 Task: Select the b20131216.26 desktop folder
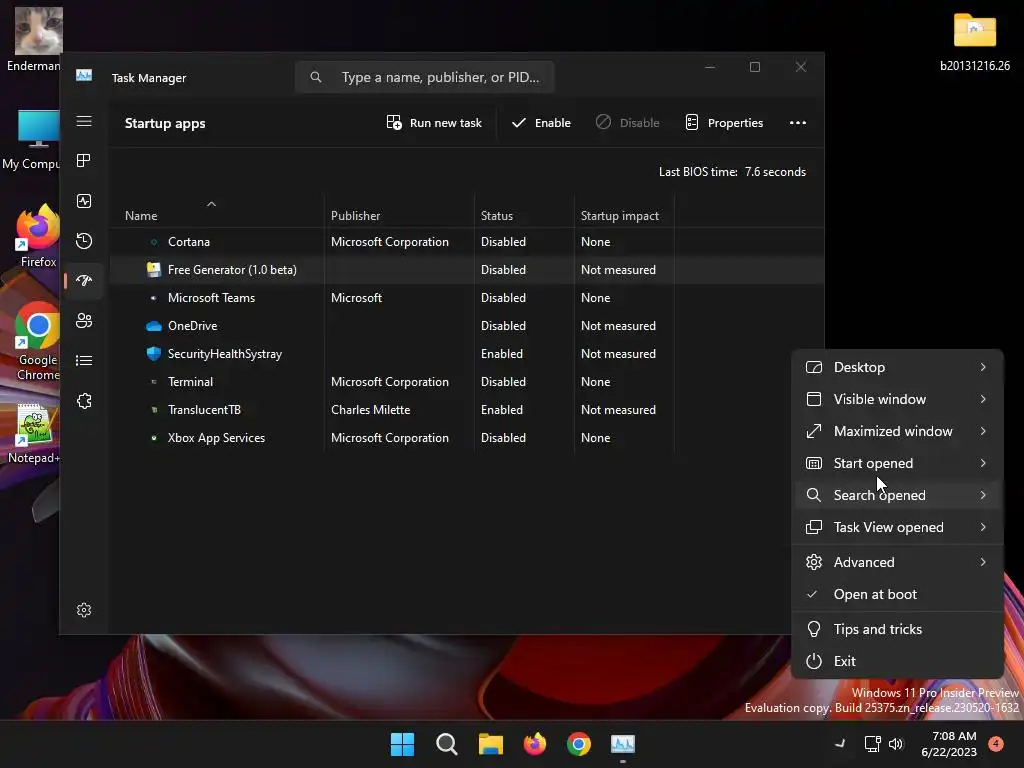974,40
